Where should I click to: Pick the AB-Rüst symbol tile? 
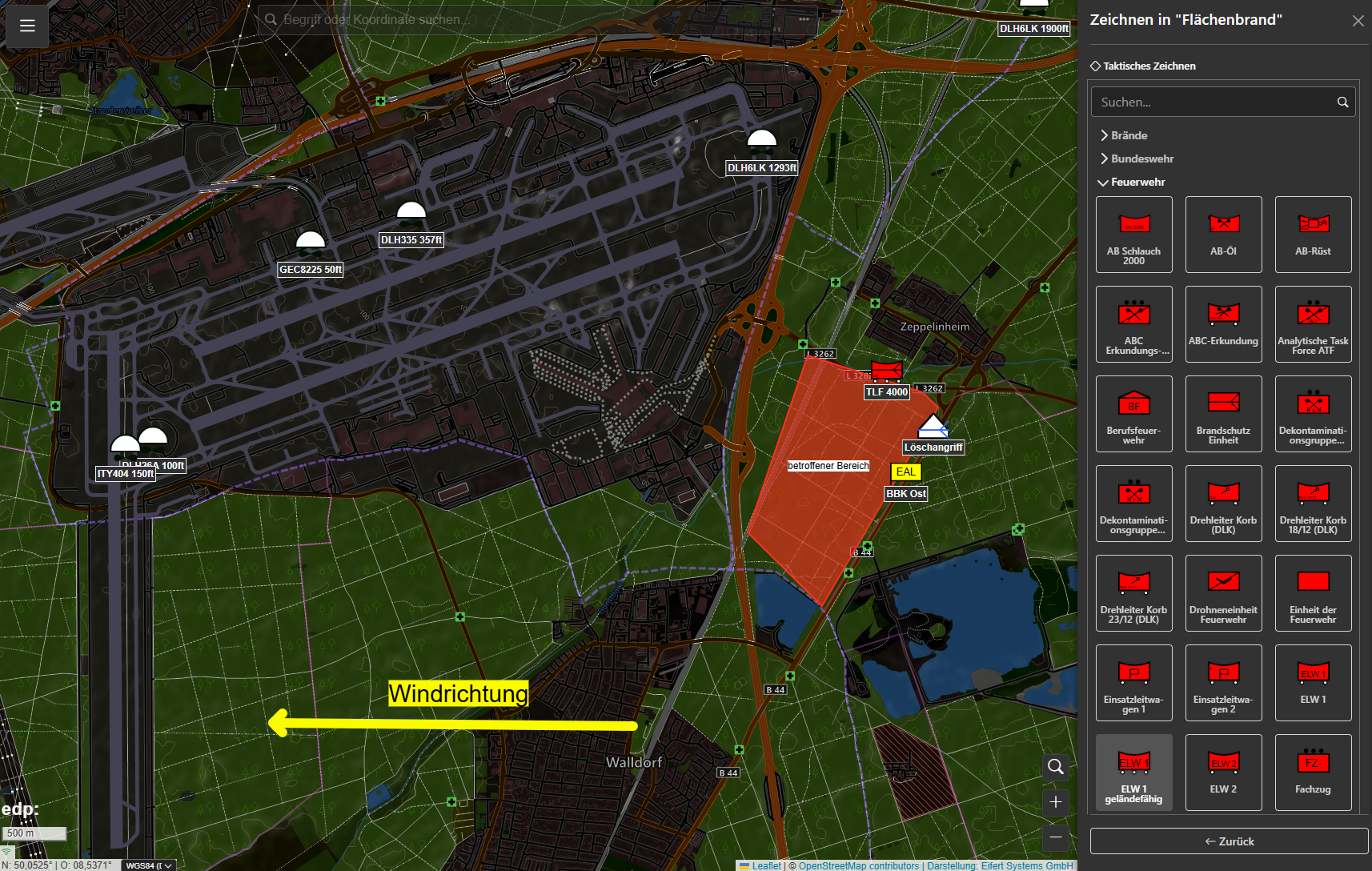click(x=1313, y=234)
